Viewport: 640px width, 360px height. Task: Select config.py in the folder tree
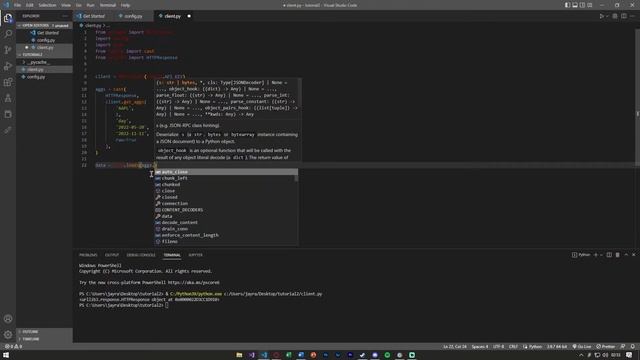[44, 77]
